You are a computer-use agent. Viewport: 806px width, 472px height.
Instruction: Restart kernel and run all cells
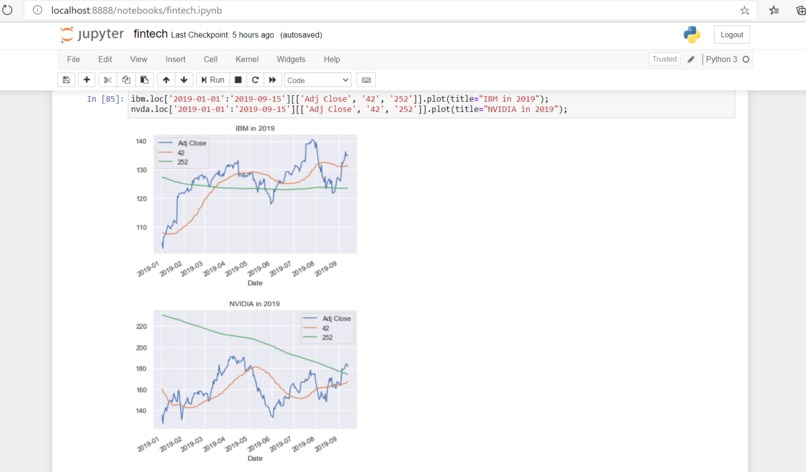pyautogui.click(x=272, y=80)
